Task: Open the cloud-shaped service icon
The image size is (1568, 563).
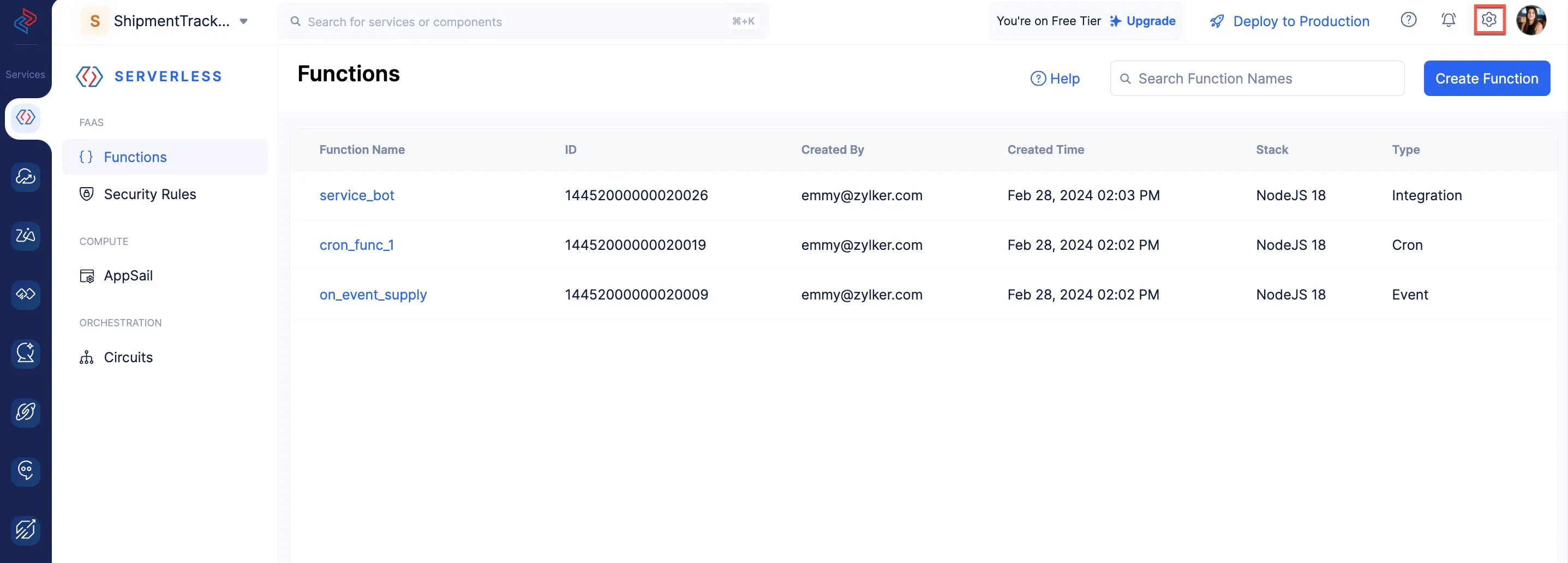Action: coord(26,177)
